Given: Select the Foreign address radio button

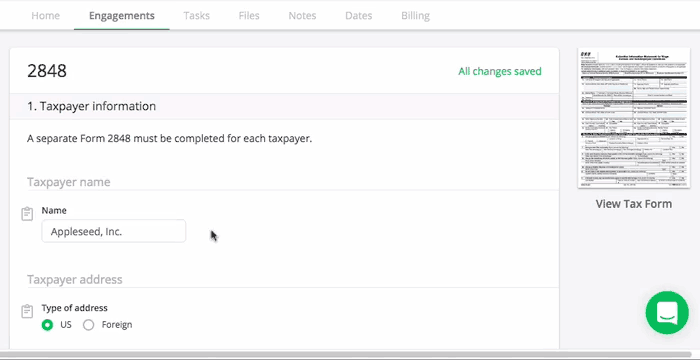Looking at the screenshot, I should [88, 325].
